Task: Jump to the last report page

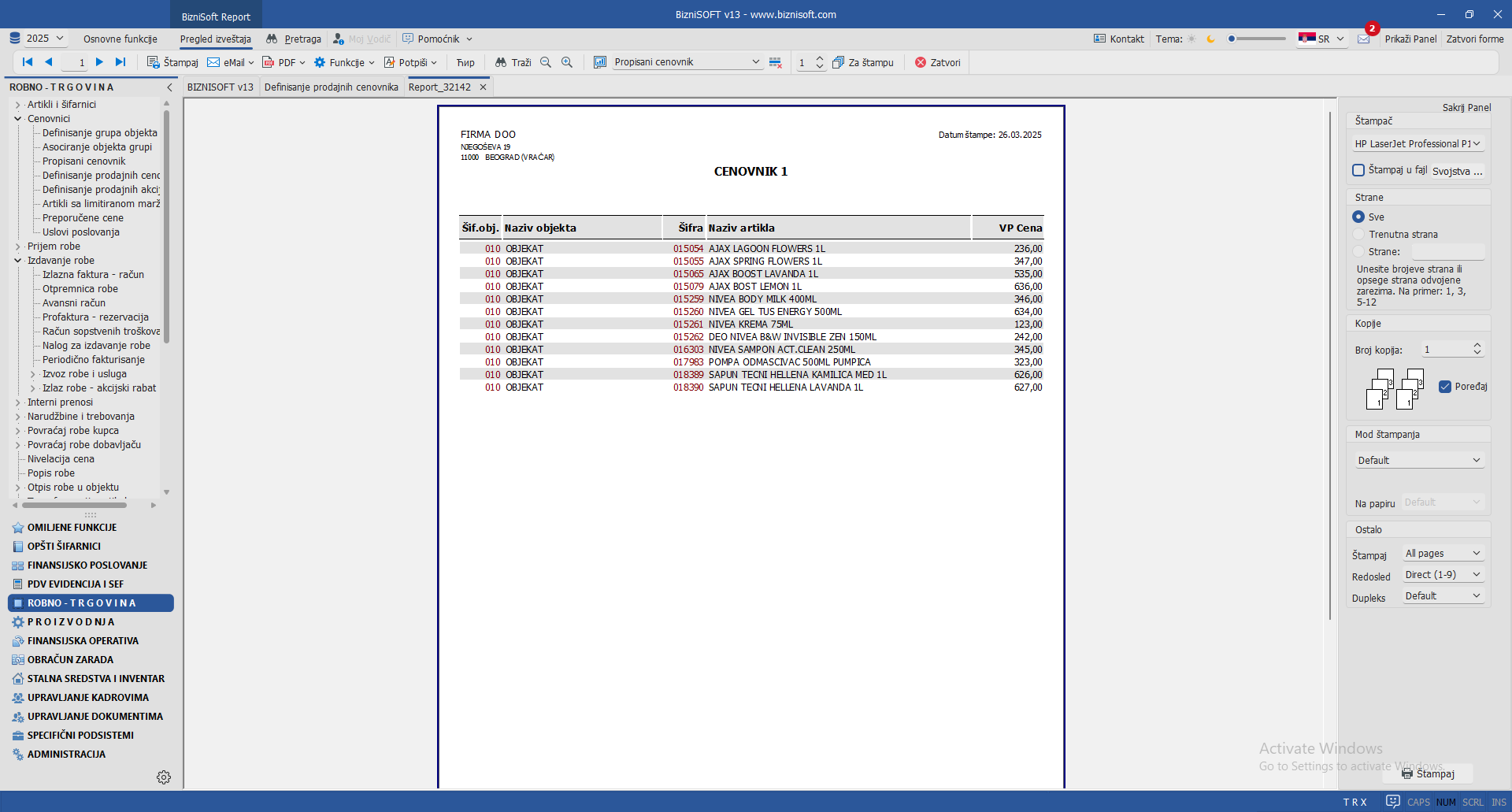Action: 120,62
